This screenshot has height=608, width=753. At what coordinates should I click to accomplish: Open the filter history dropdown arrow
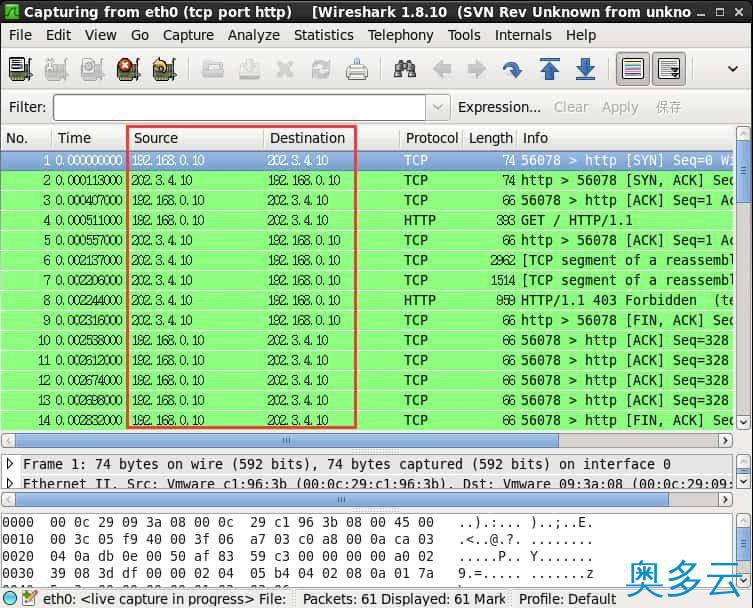click(x=438, y=107)
